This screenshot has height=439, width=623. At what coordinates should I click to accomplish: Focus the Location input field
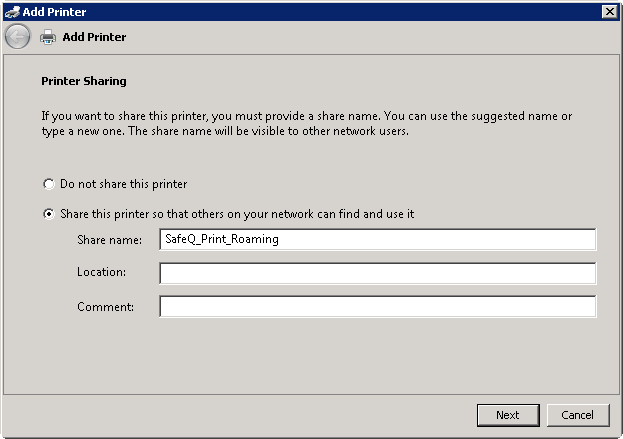tap(377, 273)
